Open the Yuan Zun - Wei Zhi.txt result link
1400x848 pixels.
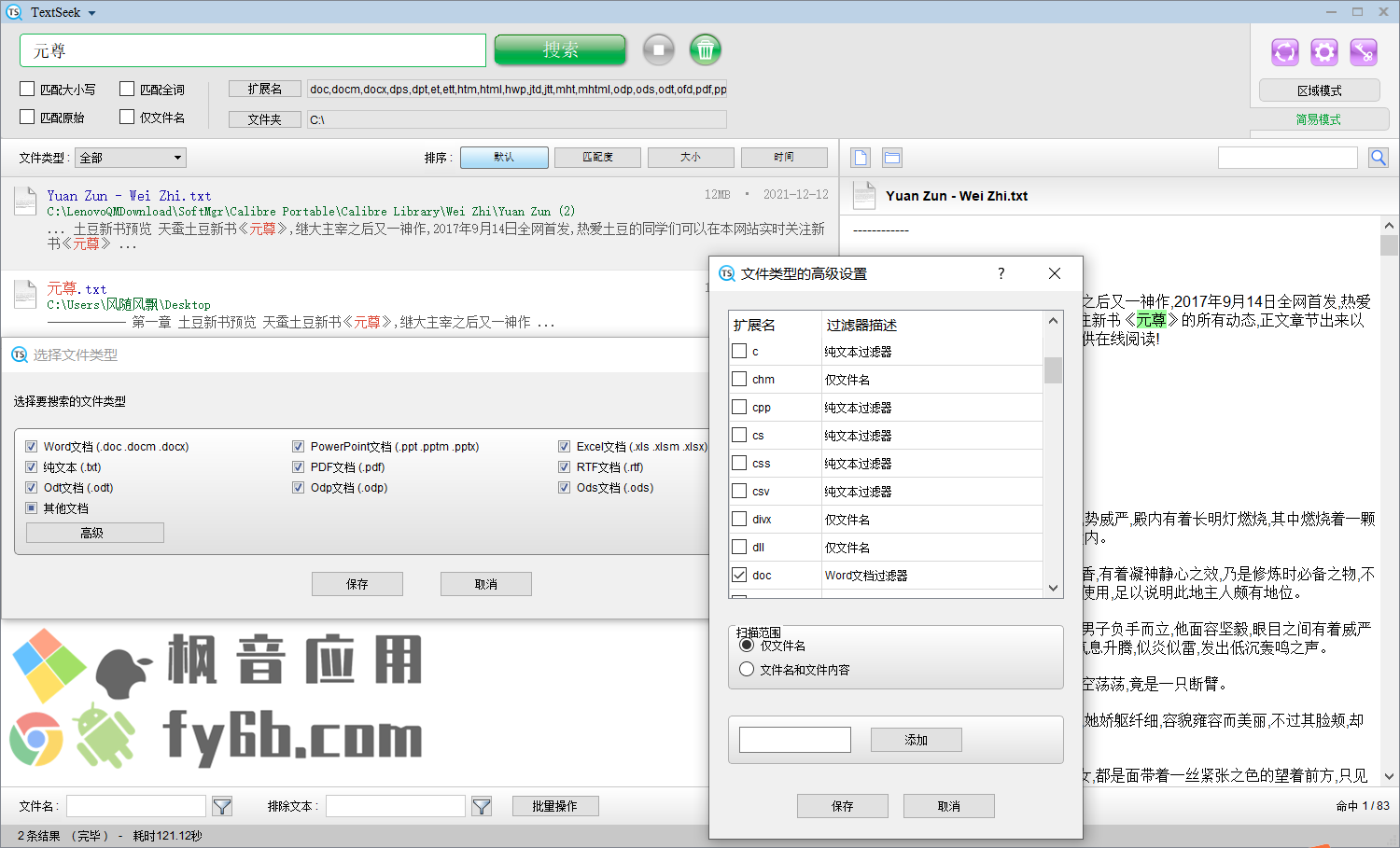coord(129,196)
